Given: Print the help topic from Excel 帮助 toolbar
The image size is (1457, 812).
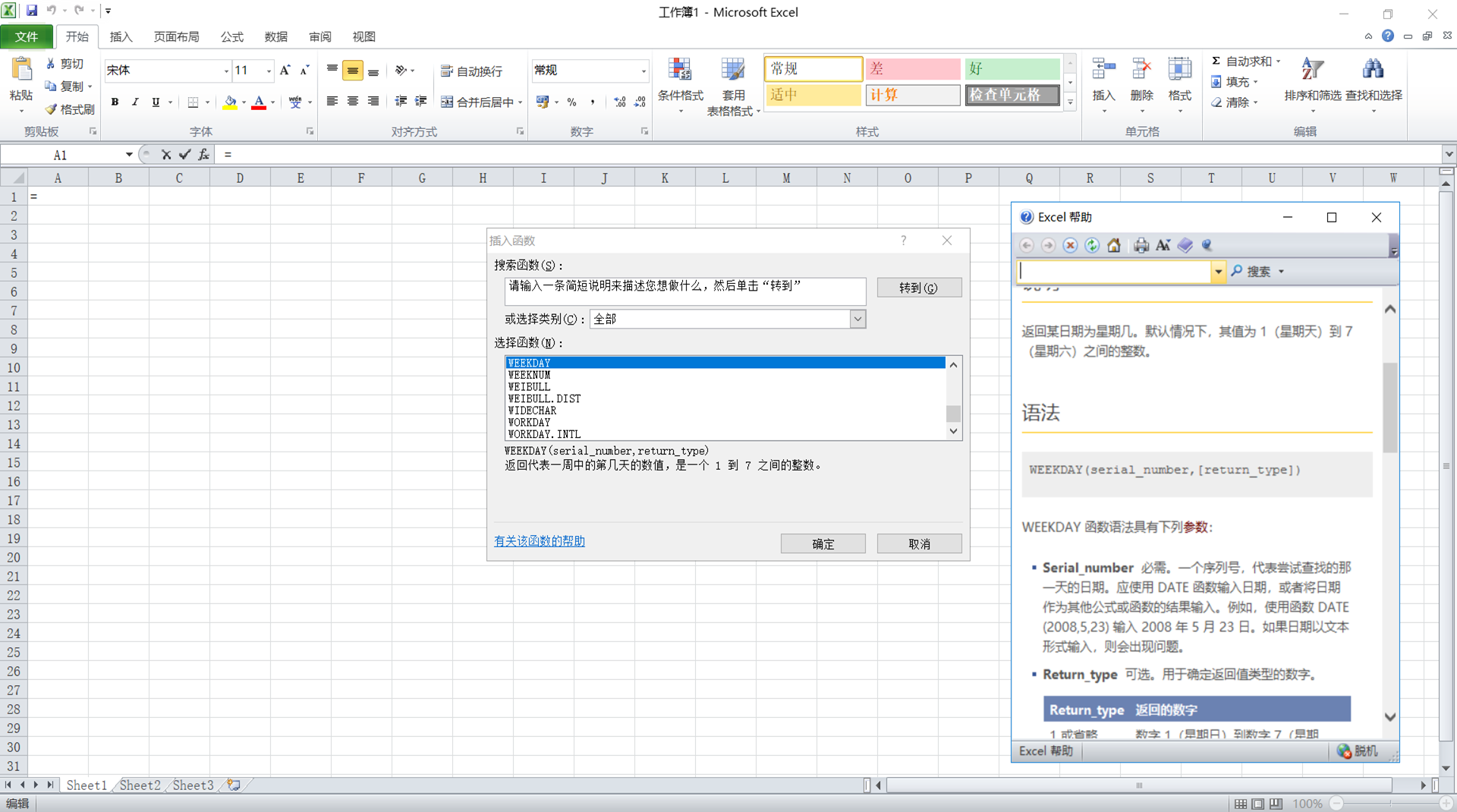Looking at the screenshot, I should point(1141,245).
